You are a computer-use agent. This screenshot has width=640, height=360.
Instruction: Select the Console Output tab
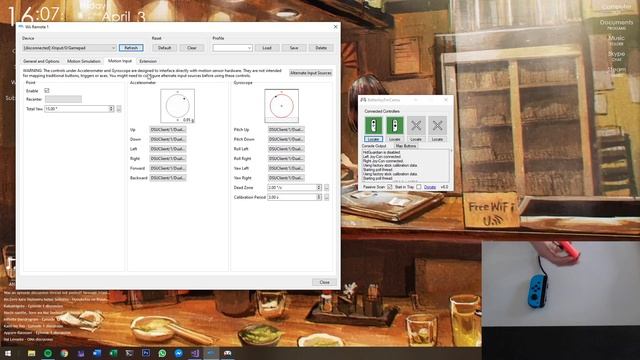(374, 146)
